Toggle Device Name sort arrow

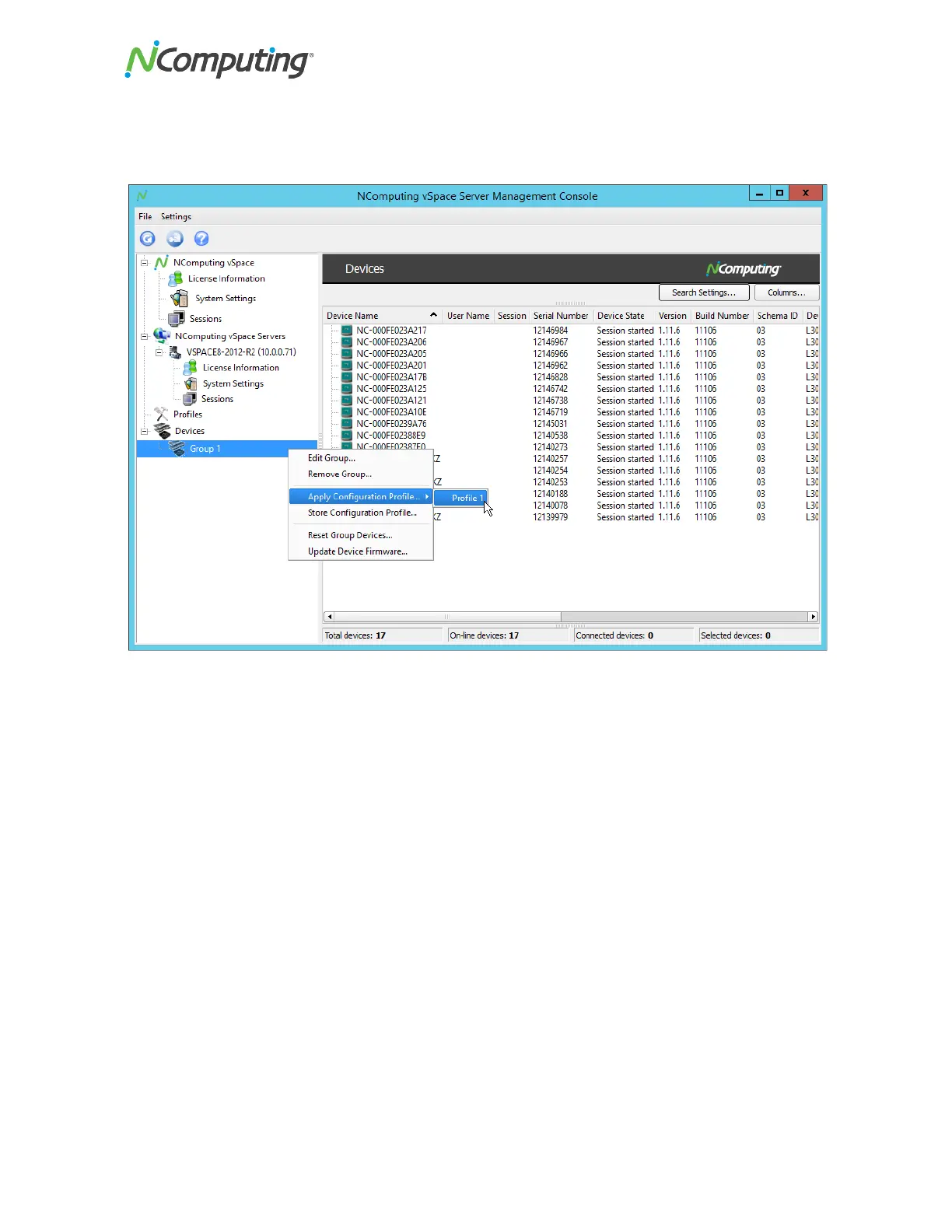433,315
